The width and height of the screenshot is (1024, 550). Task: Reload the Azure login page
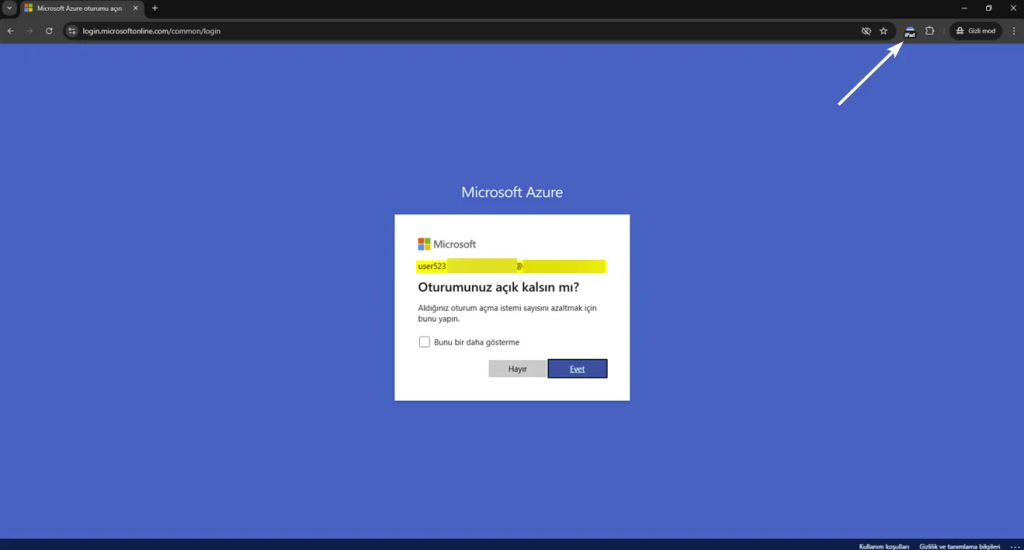pyautogui.click(x=49, y=31)
